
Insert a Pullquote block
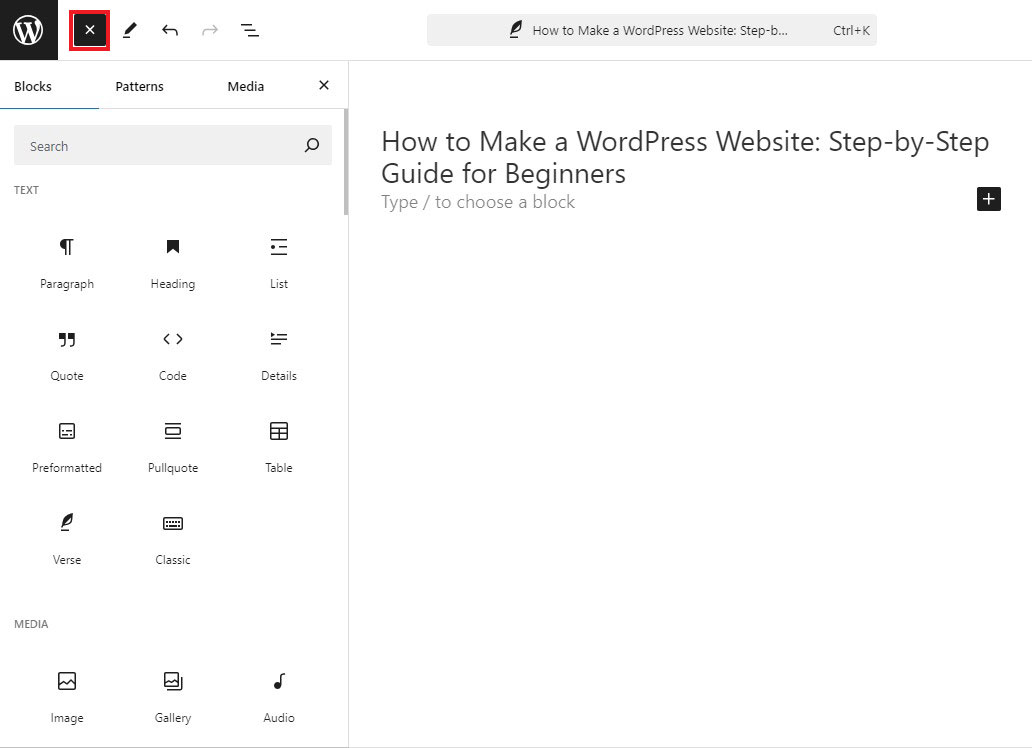(172, 448)
